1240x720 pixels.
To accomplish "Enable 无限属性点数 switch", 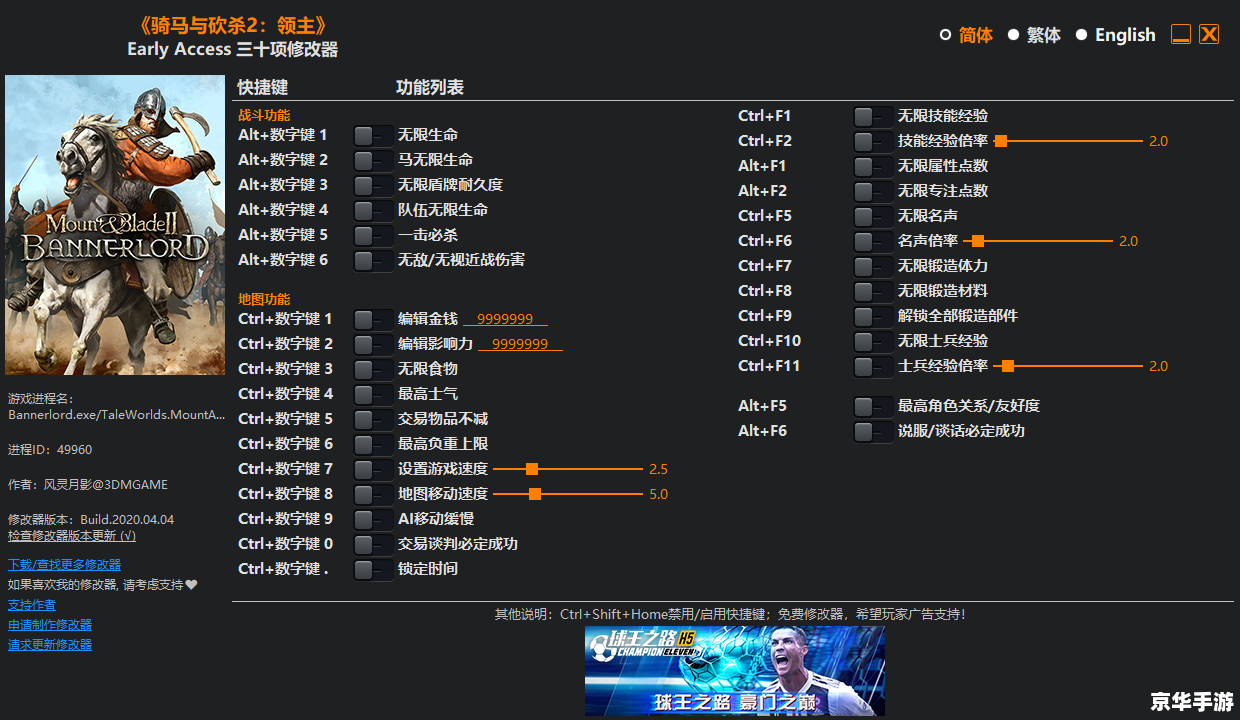I will pyautogui.click(x=873, y=166).
